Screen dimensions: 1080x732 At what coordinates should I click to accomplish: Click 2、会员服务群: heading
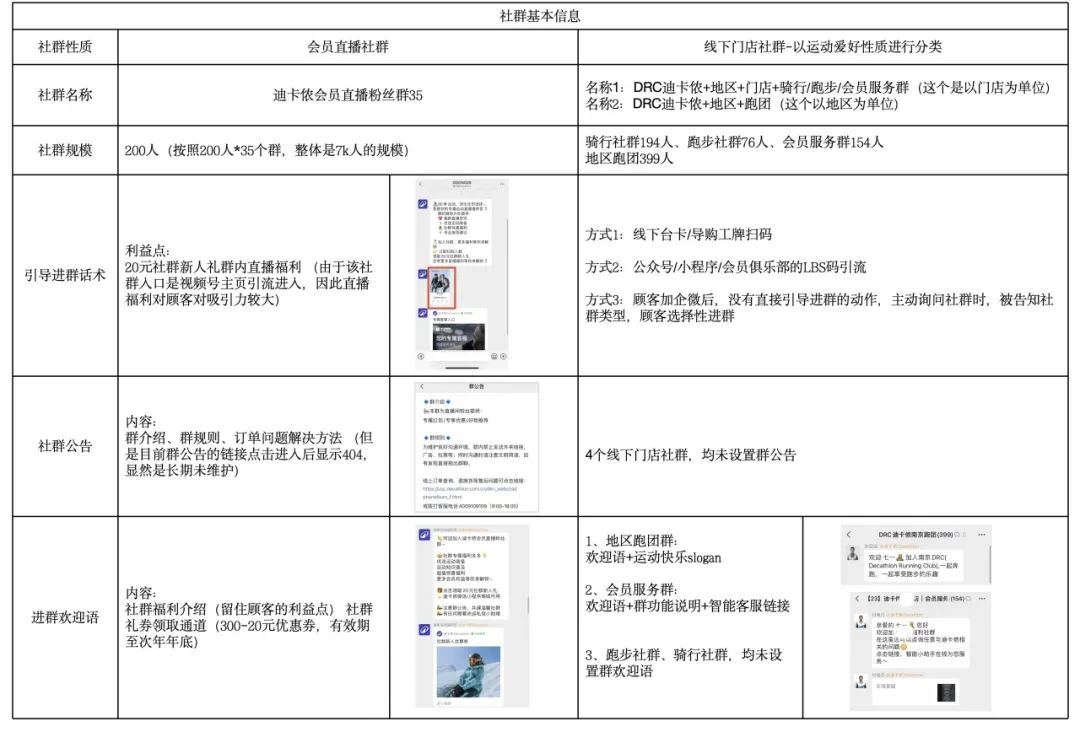(x=632, y=589)
